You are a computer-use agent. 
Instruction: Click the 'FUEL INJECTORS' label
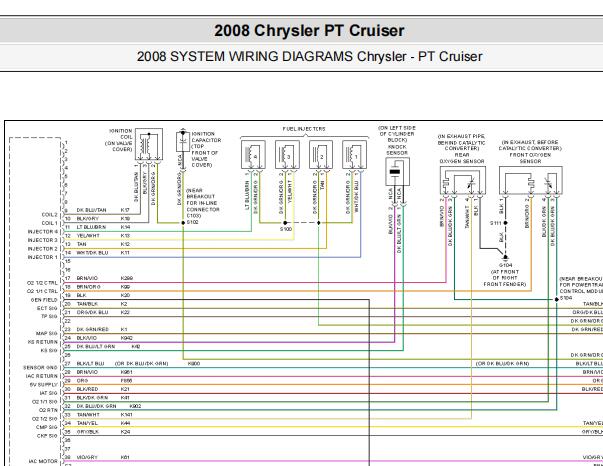(x=304, y=129)
